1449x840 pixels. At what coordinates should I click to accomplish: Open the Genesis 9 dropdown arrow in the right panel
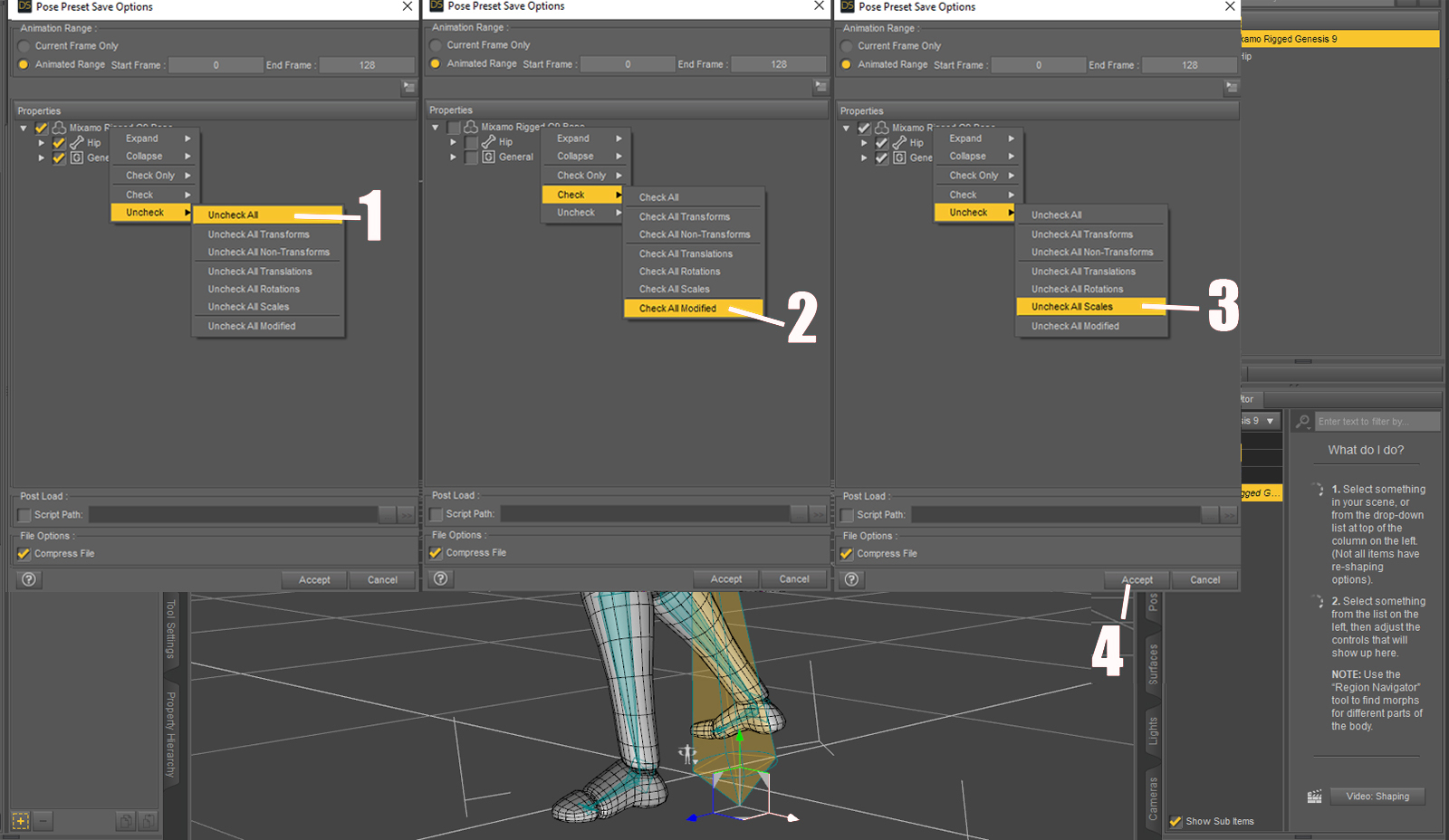[1270, 421]
